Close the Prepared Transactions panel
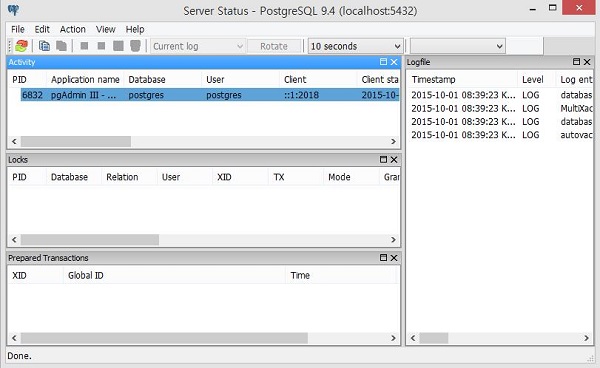The height and width of the screenshot is (368, 600). (394, 257)
